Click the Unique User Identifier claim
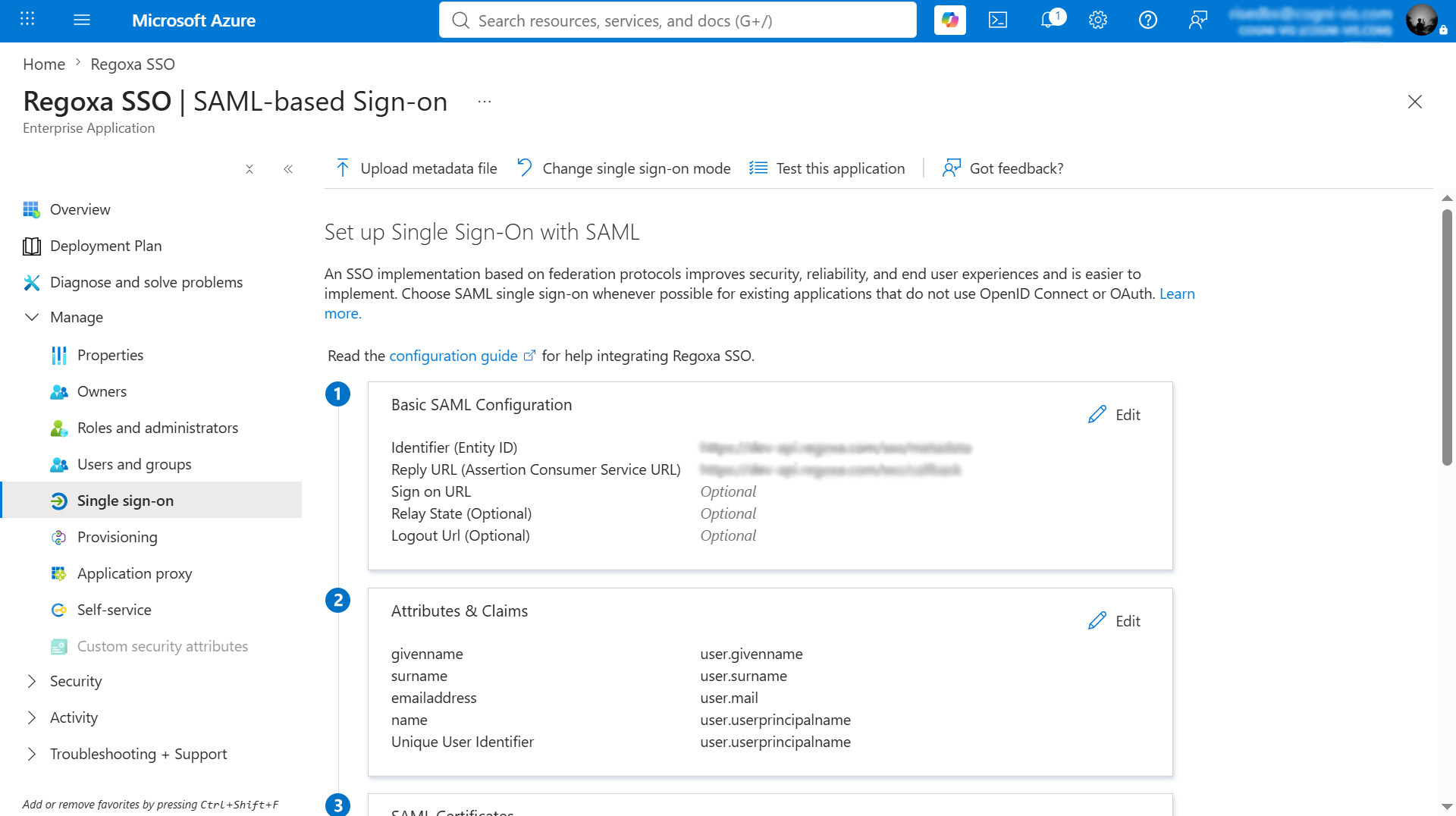 pyautogui.click(x=463, y=742)
